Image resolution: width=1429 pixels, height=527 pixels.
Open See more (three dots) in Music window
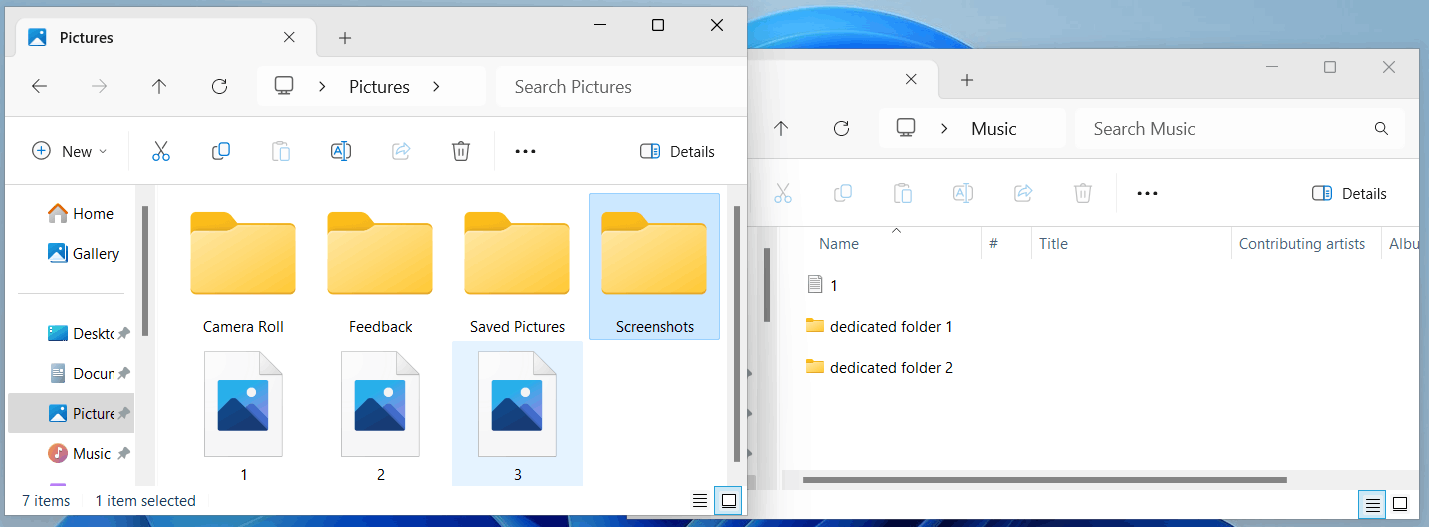coord(1147,193)
